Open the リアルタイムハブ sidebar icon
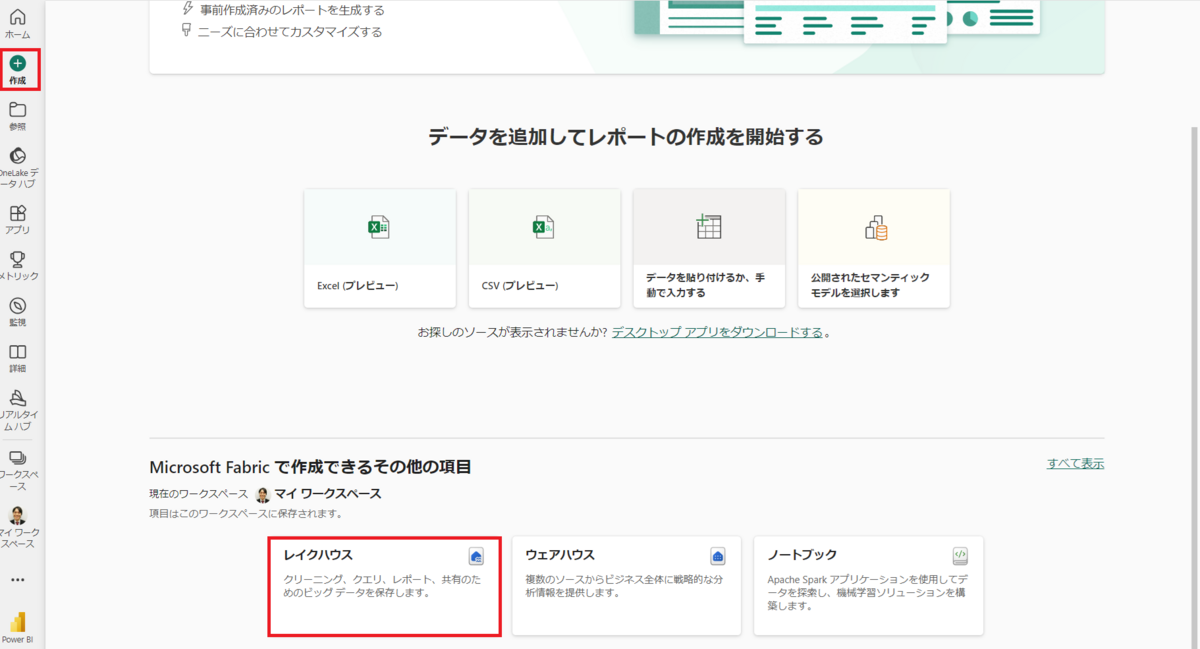The width and height of the screenshot is (1200, 649). (x=18, y=398)
